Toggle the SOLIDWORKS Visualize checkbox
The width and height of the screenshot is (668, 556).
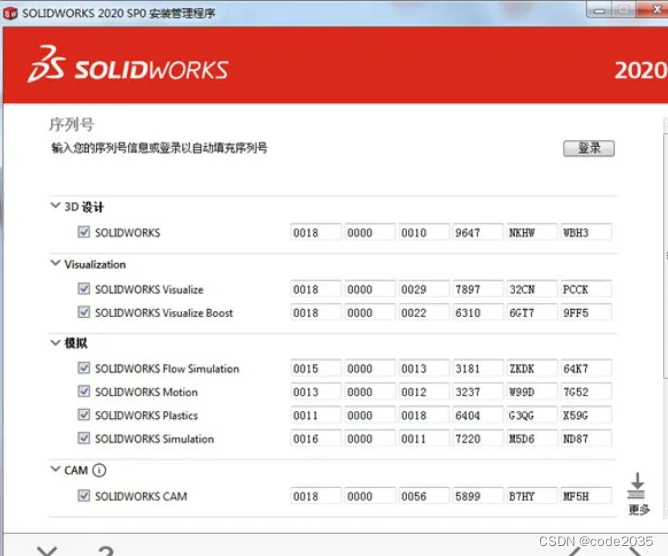coord(84,289)
